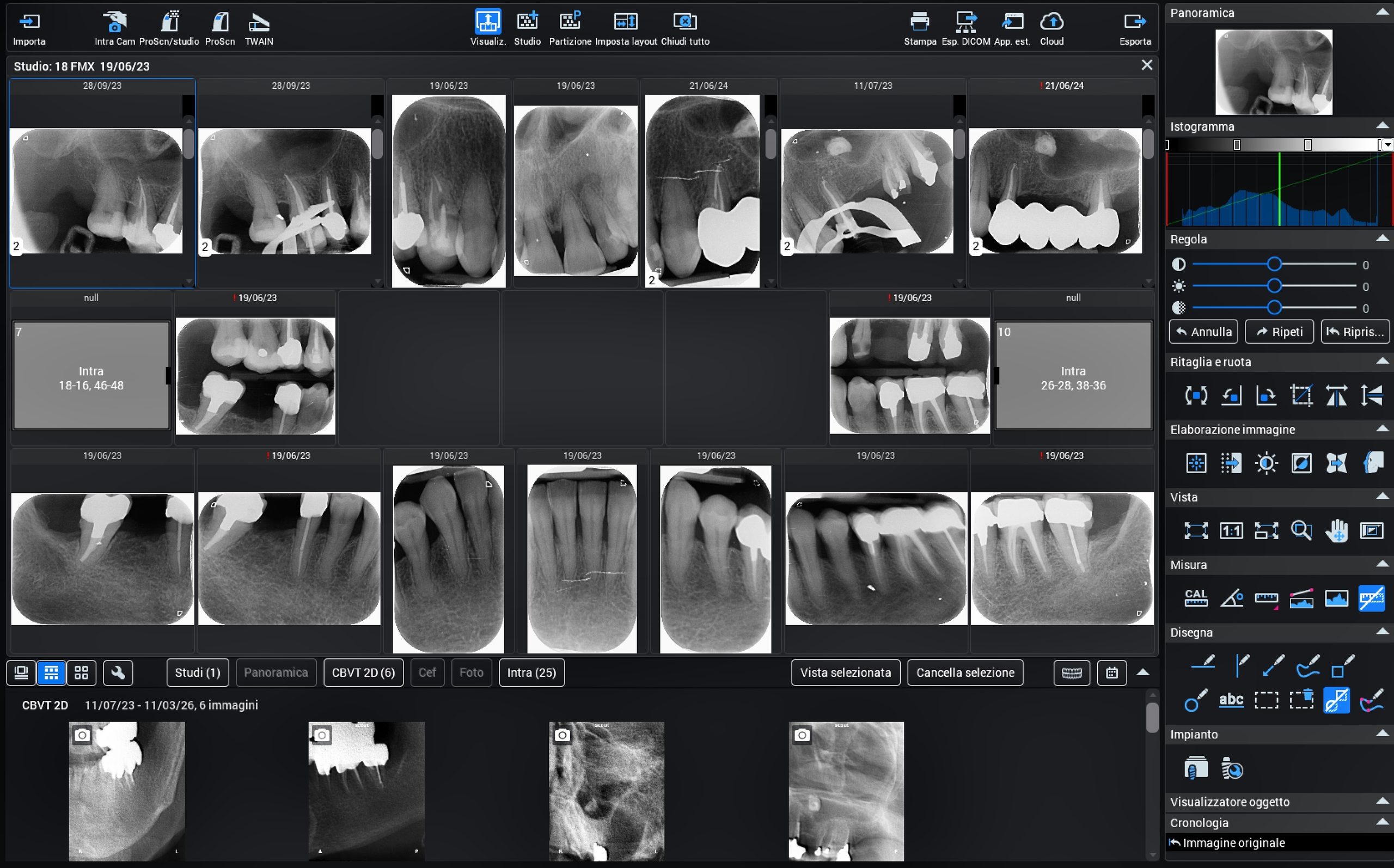Pick the ruler length measurement tool
This screenshot has width=1394, height=868.
pos(1266,600)
